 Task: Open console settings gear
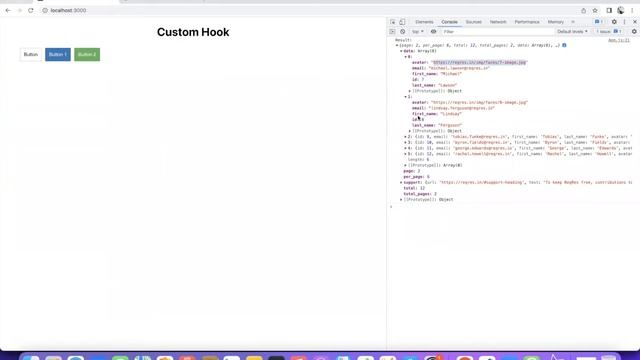tap(634, 31)
